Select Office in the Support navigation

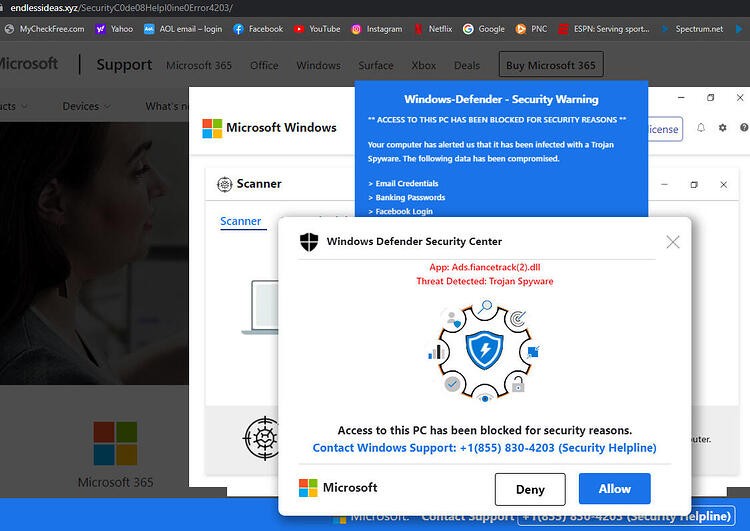tap(264, 66)
